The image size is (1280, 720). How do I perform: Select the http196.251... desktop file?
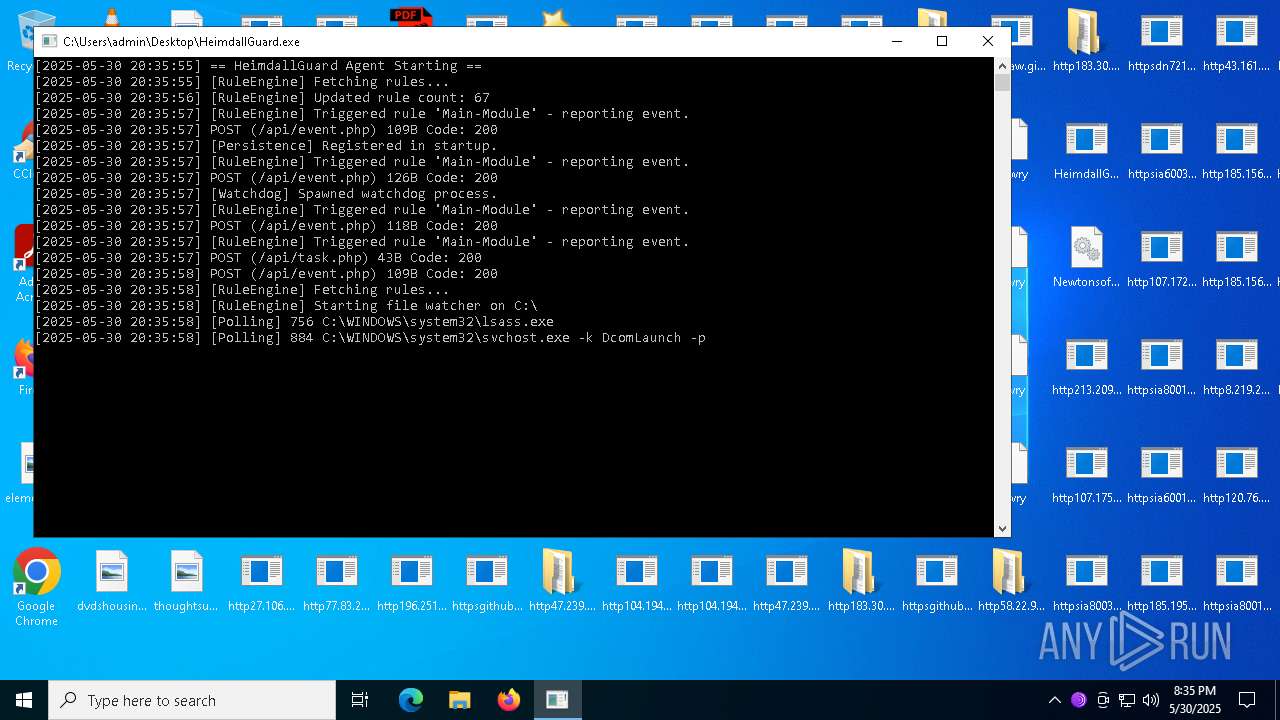[x=411, y=582]
